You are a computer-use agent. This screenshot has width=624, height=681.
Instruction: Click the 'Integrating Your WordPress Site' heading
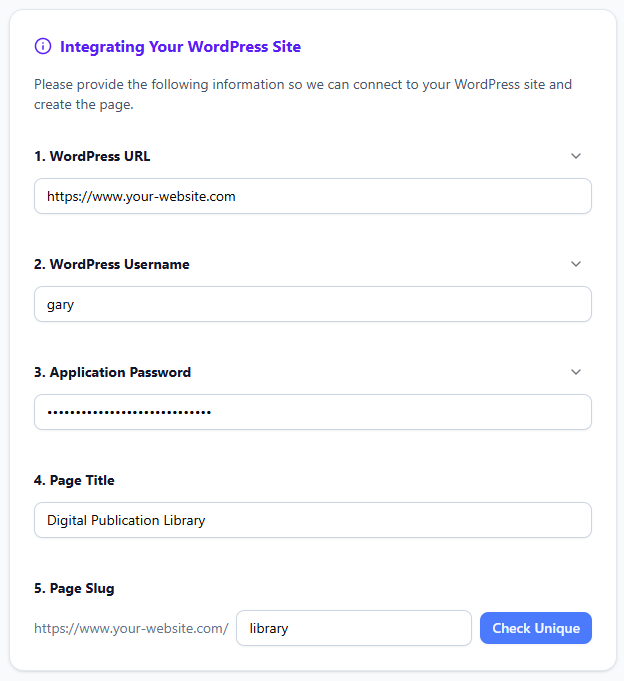tap(180, 46)
